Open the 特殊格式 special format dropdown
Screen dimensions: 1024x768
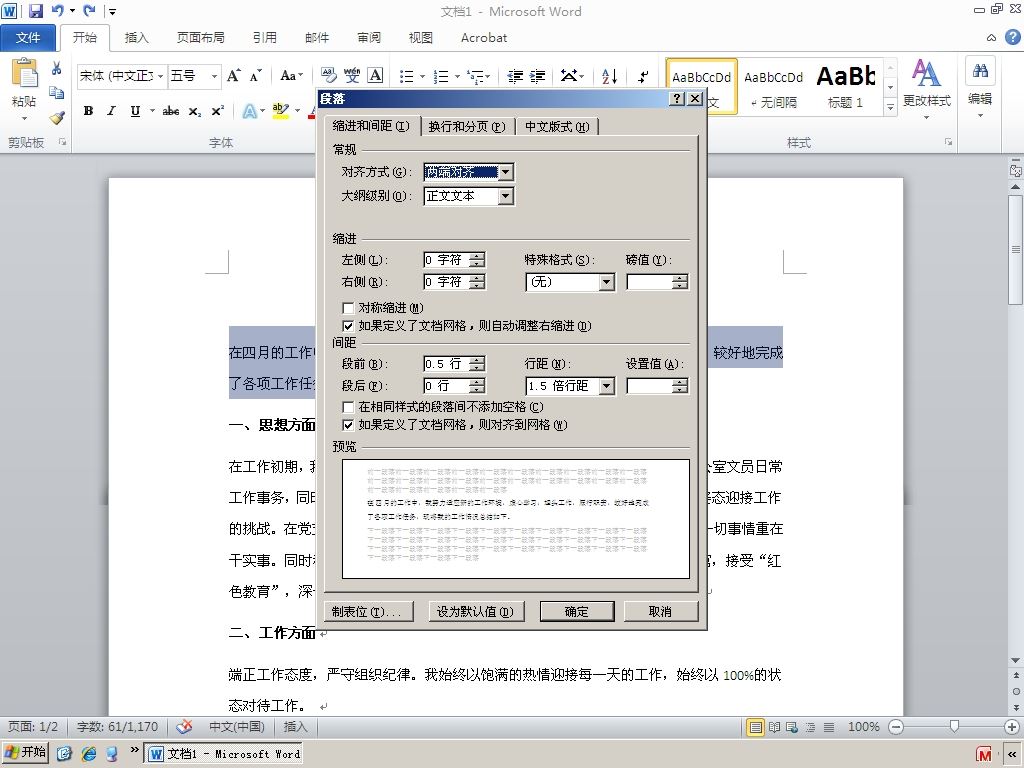tap(607, 282)
